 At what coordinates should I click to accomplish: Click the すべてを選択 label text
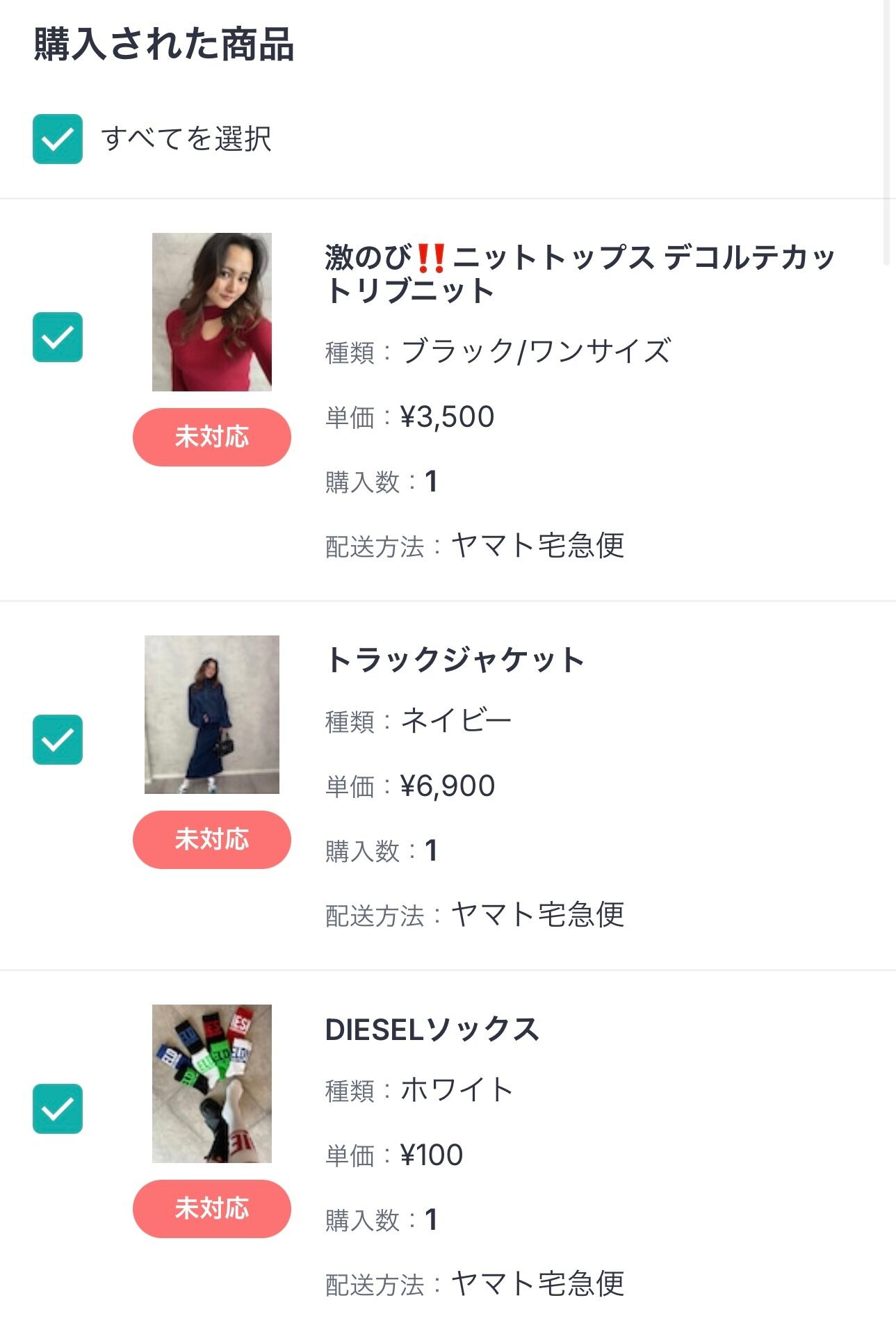click(186, 139)
